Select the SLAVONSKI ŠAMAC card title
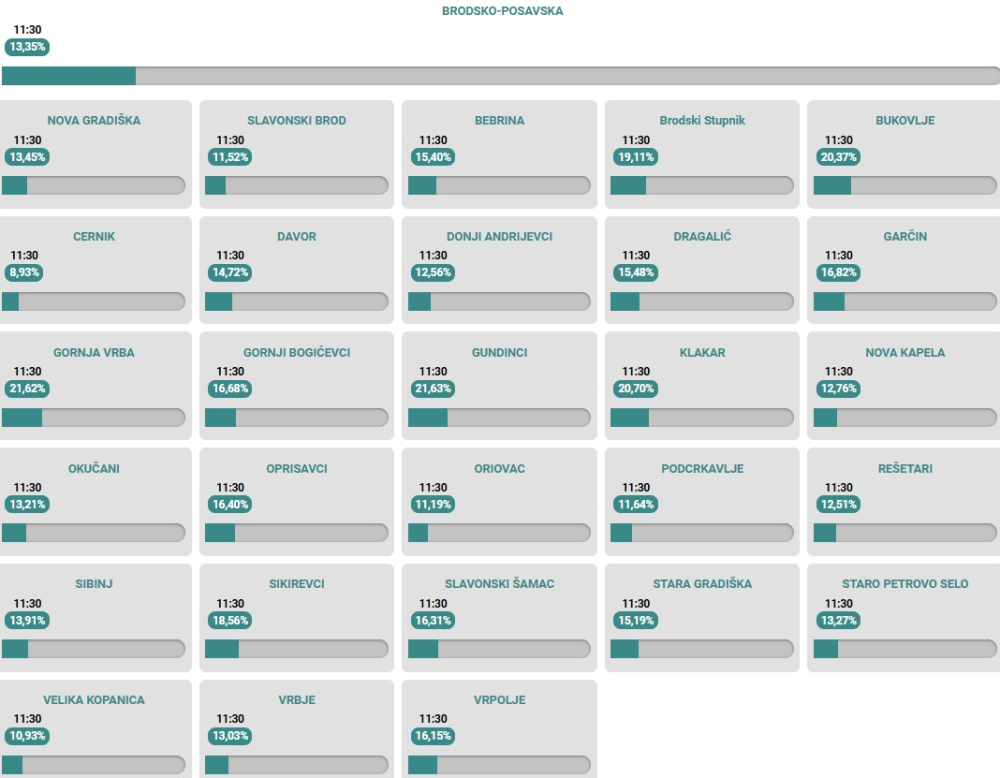The image size is (1000, 778). [499, 584]
